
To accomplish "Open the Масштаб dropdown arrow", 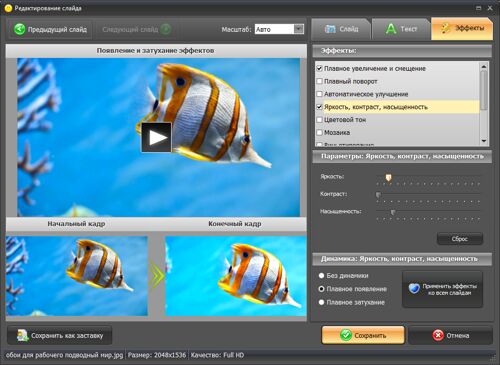I will pyautogui.click(x=299, y=29).
